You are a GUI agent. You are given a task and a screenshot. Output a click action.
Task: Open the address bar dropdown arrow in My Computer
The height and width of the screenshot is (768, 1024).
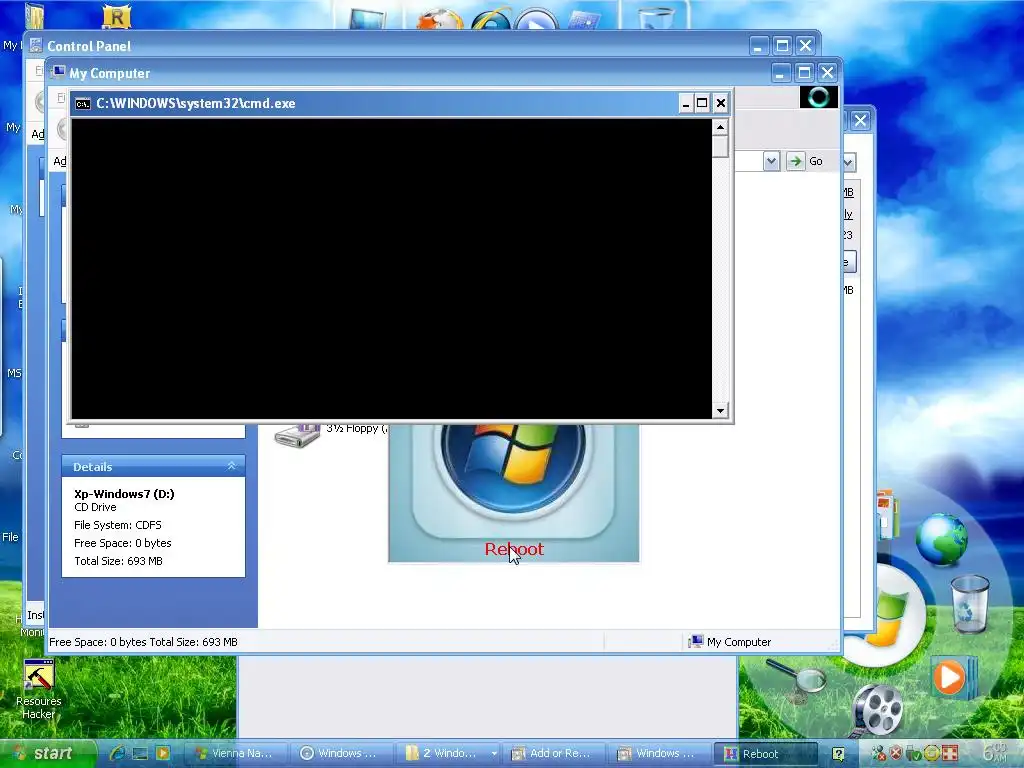pos(771,161)
